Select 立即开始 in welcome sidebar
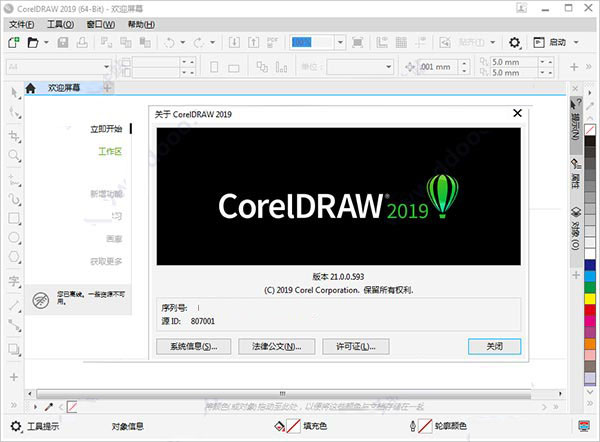Viewport: 600px width, 442px height. pyautogui.click(x=106, y=129)
